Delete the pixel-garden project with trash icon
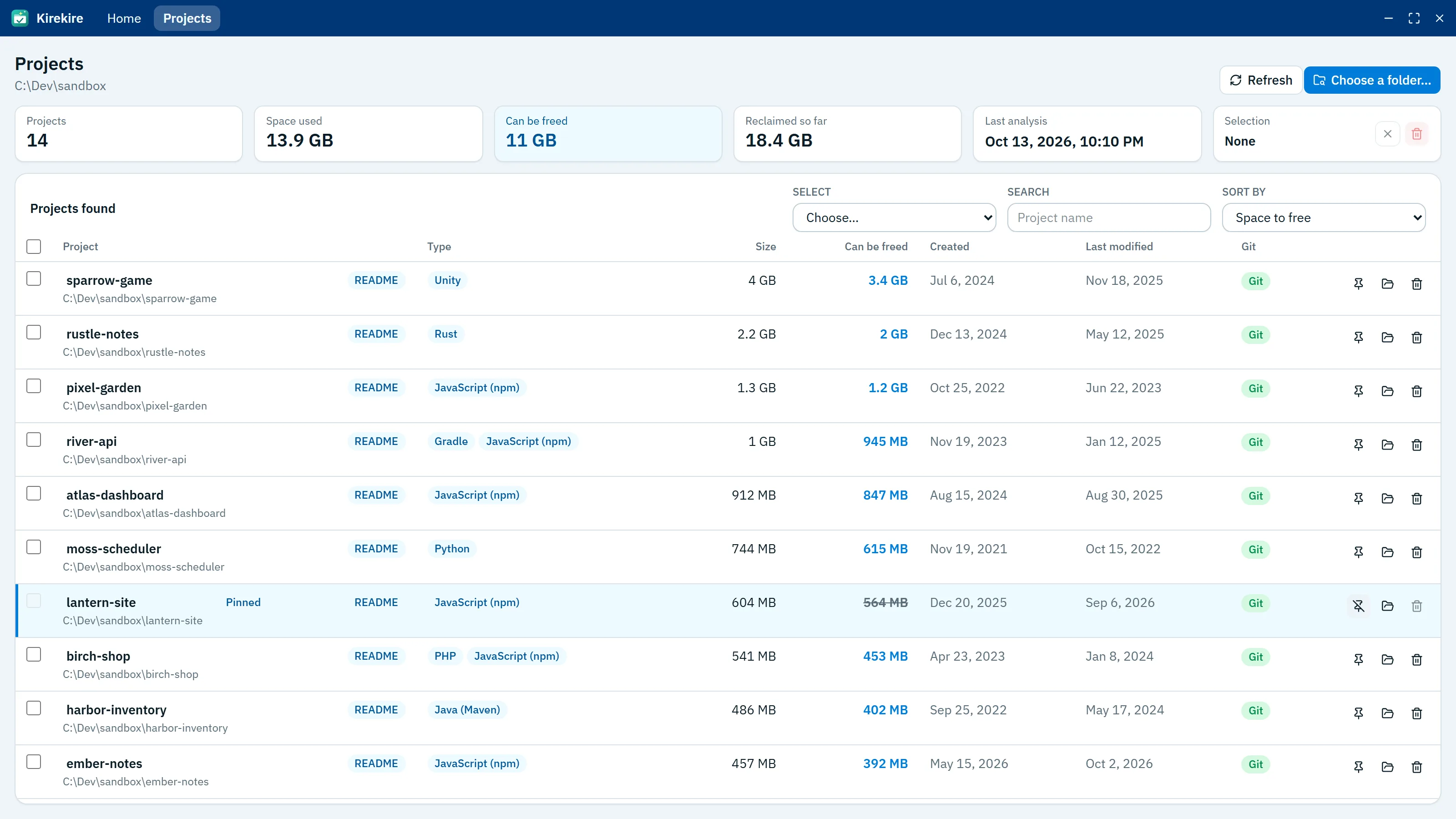 coord(1416,391)
